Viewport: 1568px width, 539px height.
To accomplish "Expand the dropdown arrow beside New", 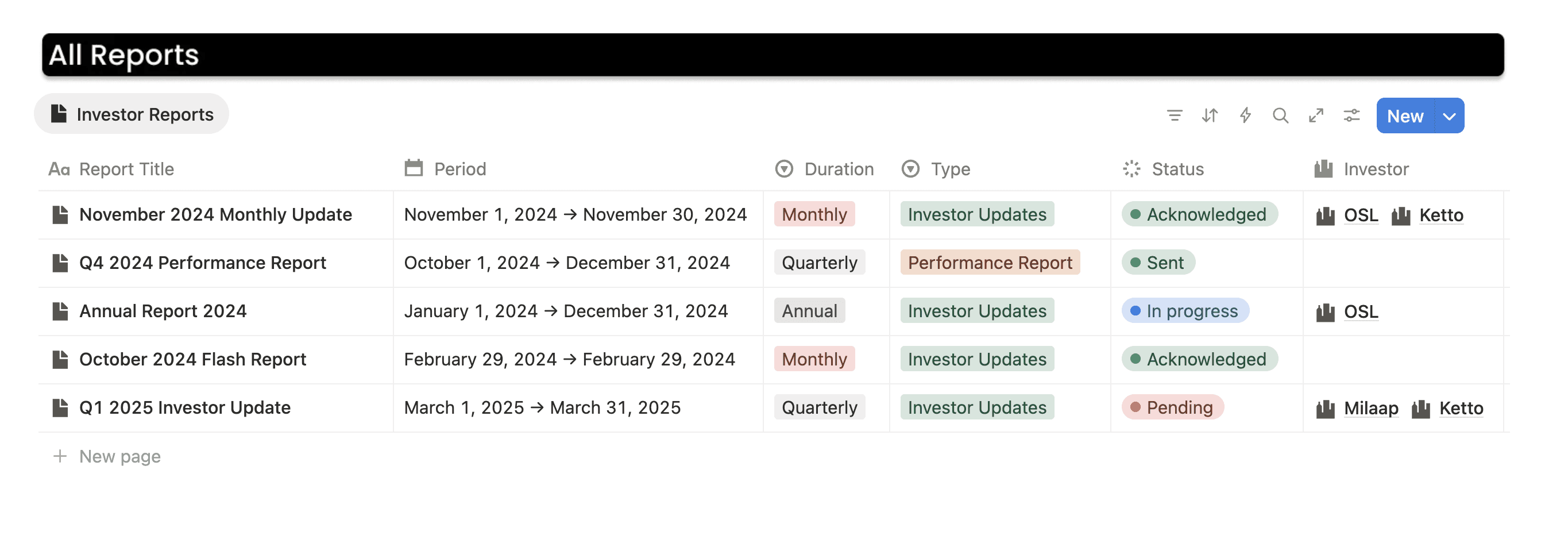I will coord(1449,115).
